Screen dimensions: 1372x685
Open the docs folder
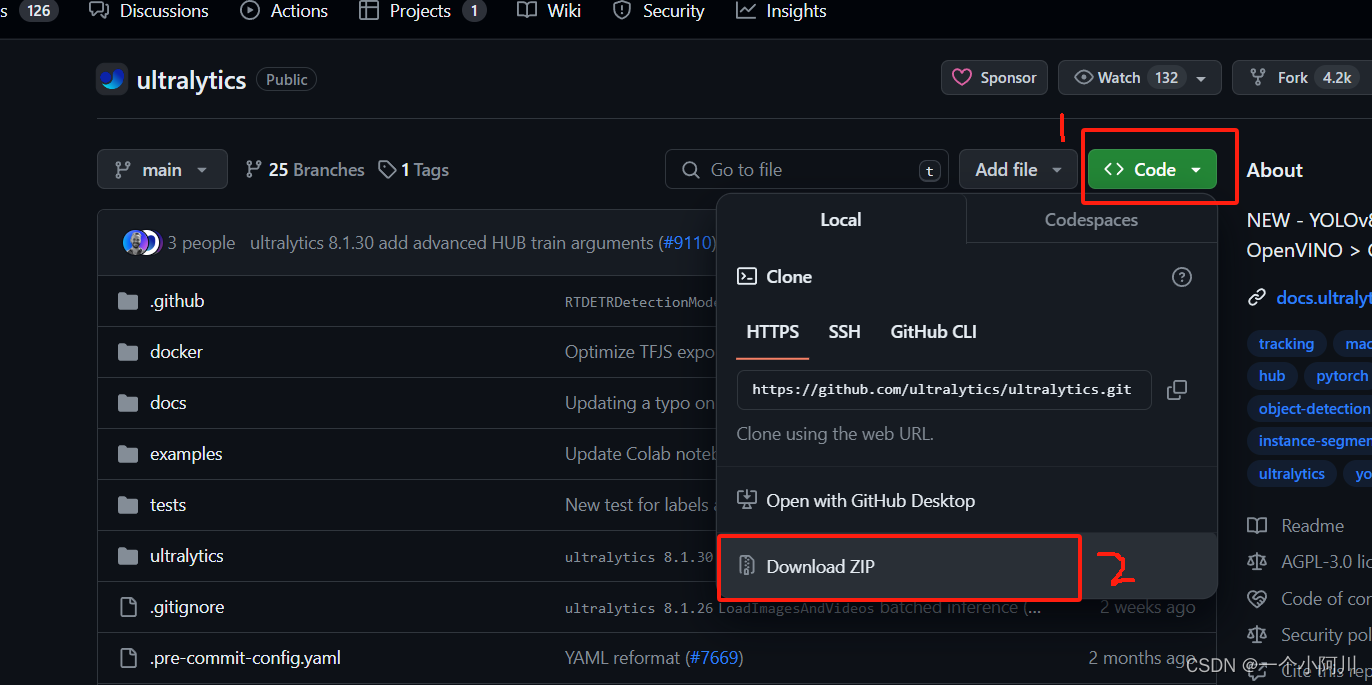coord(168,403)
